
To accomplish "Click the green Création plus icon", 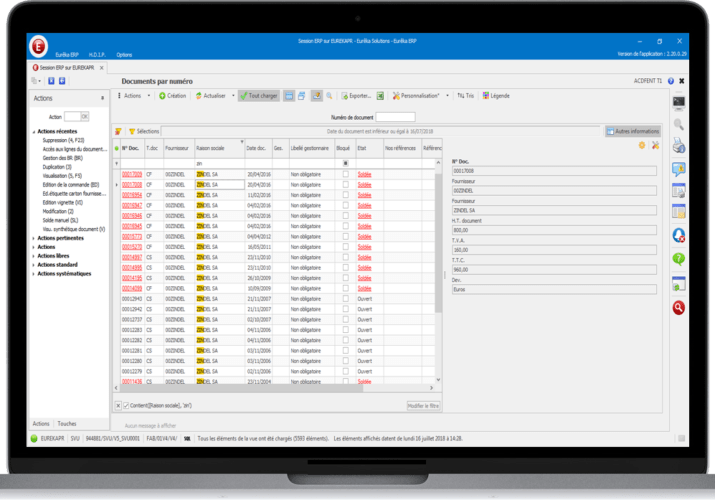I will click(x=160, y=96).
